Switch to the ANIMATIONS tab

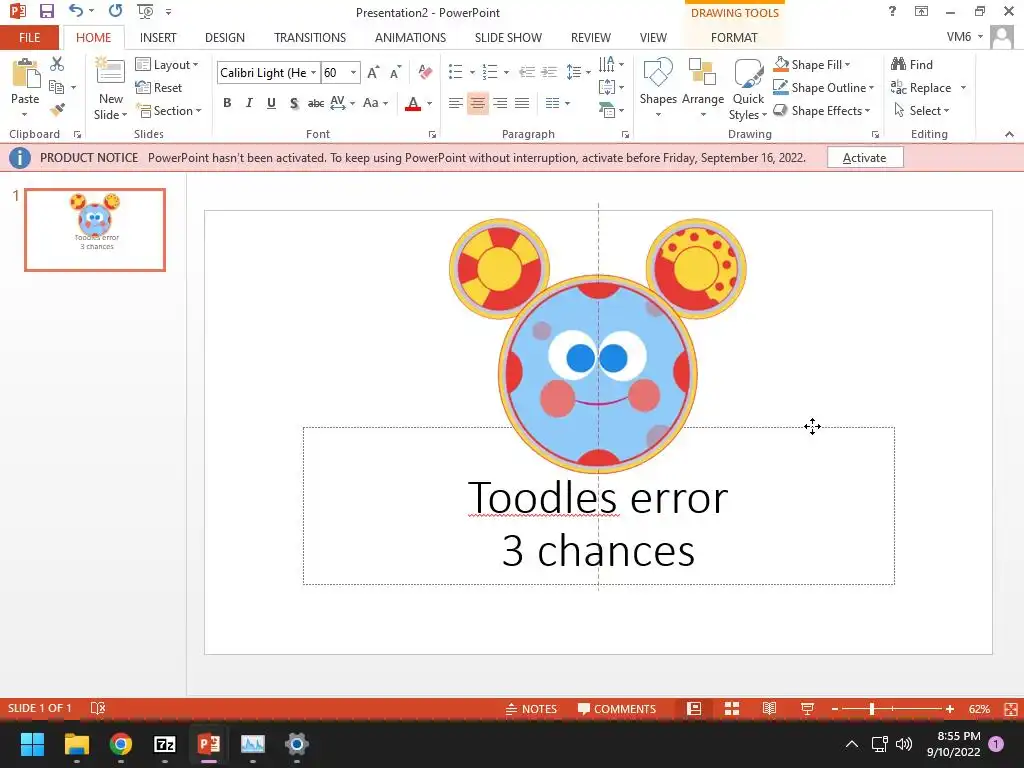point(410,38)
